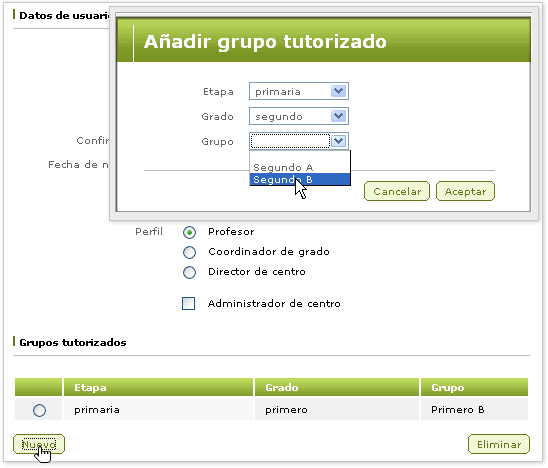Click the Etapa column header
The width and height of the screenshot is (548, 468).
(x=158, y=387)
